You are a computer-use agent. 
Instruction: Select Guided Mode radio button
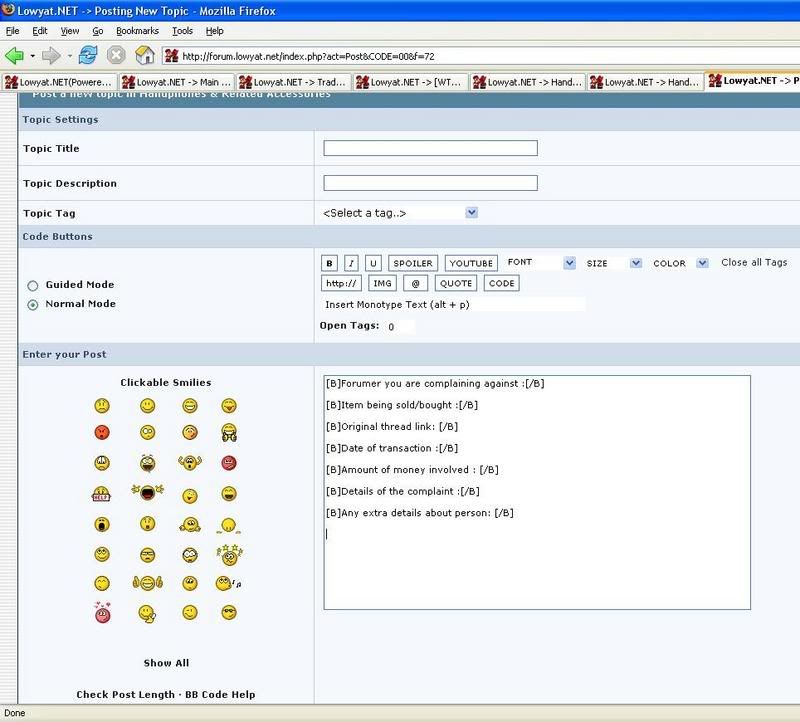click(33, 285)
